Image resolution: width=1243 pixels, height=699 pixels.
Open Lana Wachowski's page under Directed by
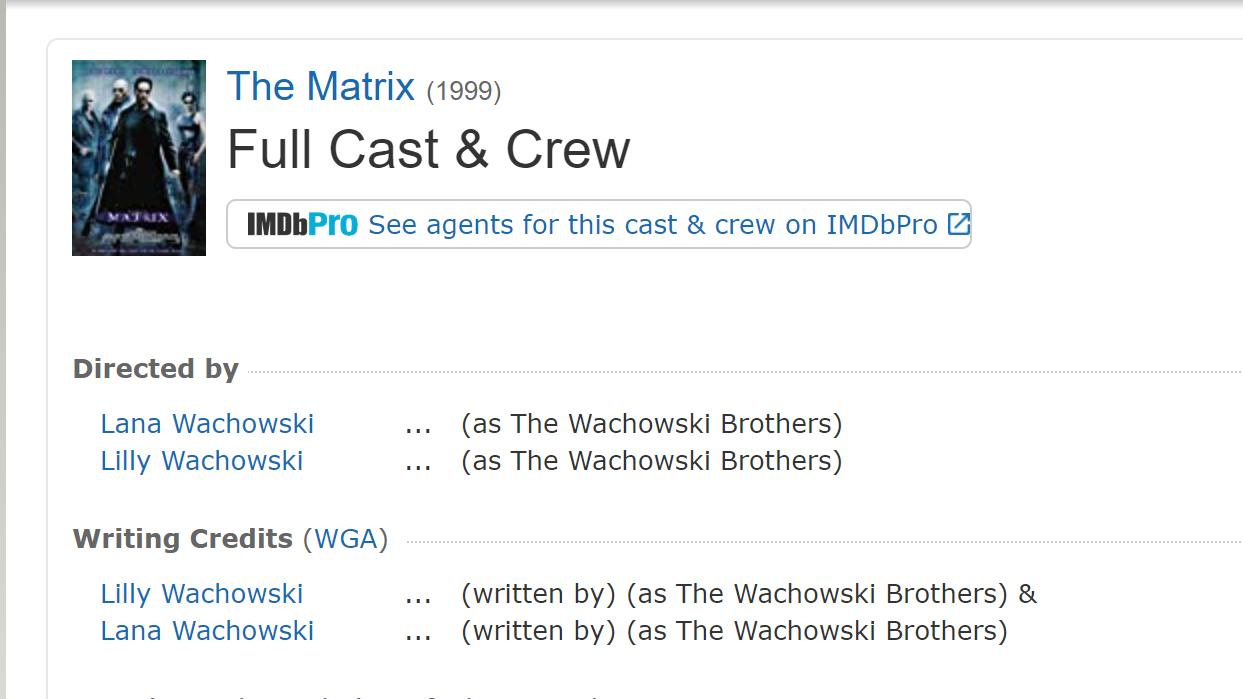[206, 424]
